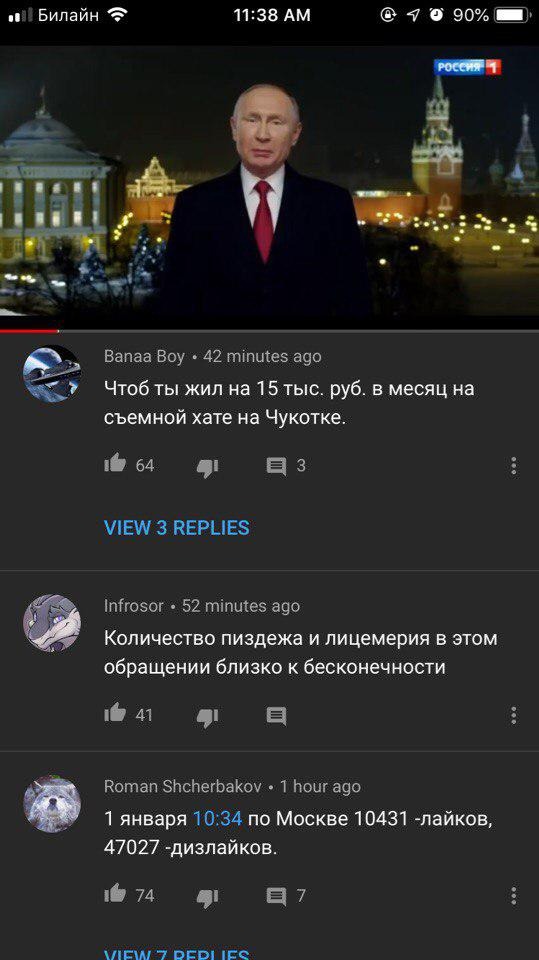The width and height of the screenshot is (539, 960).
Task: Reply to the Infrosor comment
Action: pos(276,716)
